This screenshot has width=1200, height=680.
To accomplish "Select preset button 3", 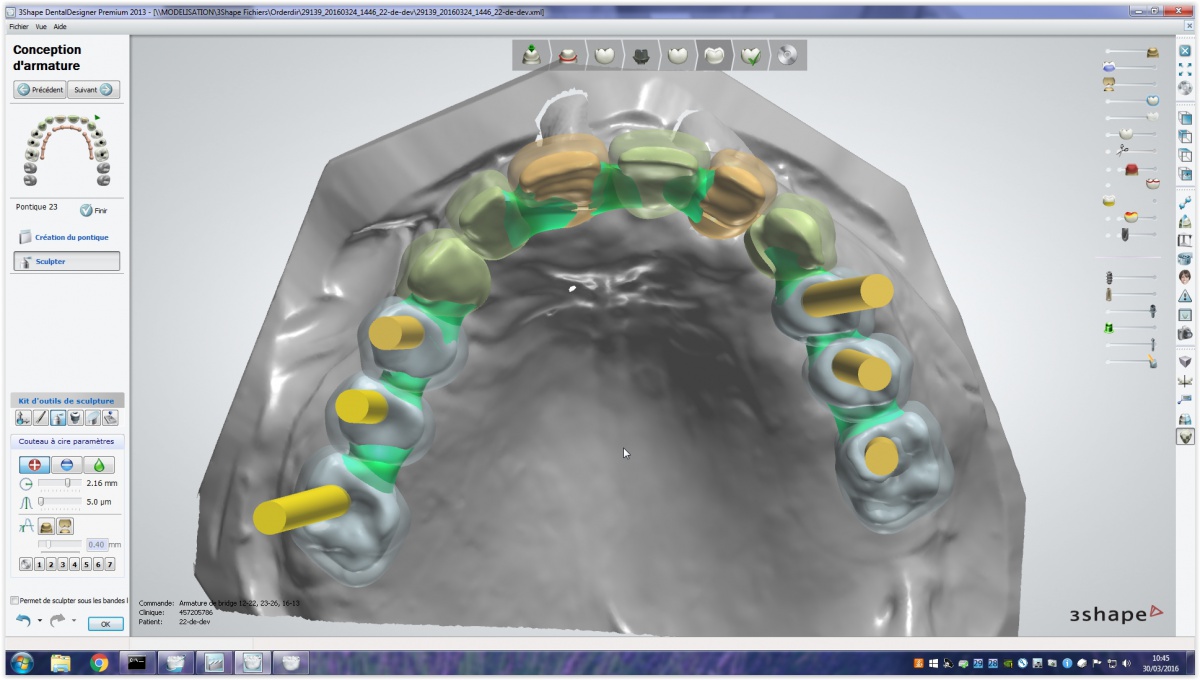I will (63, 564).
